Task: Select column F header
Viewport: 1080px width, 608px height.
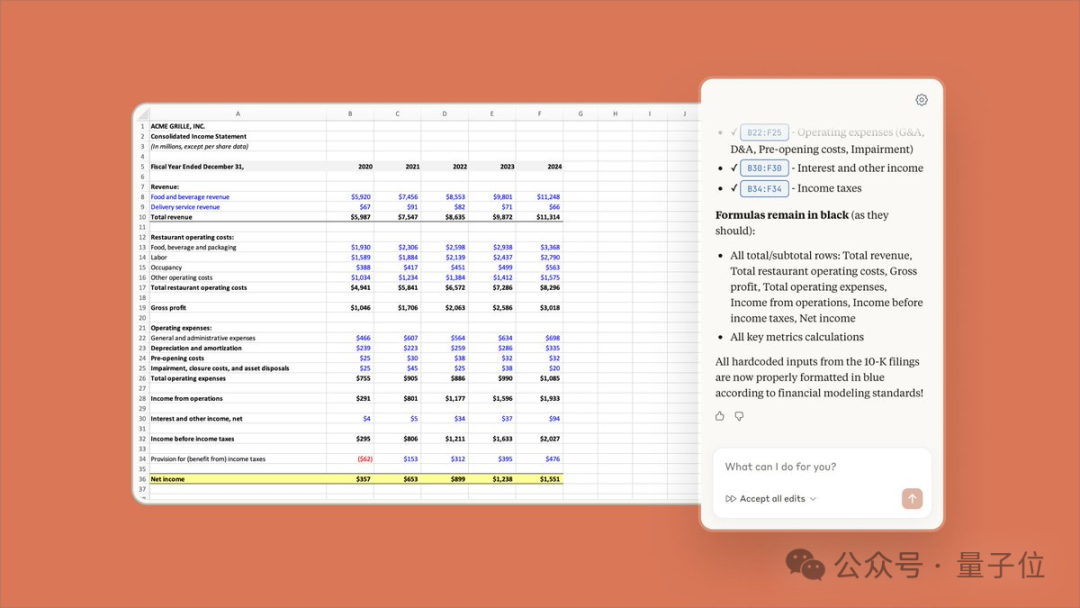Action: pyautogui.click(x=539, y=114)
